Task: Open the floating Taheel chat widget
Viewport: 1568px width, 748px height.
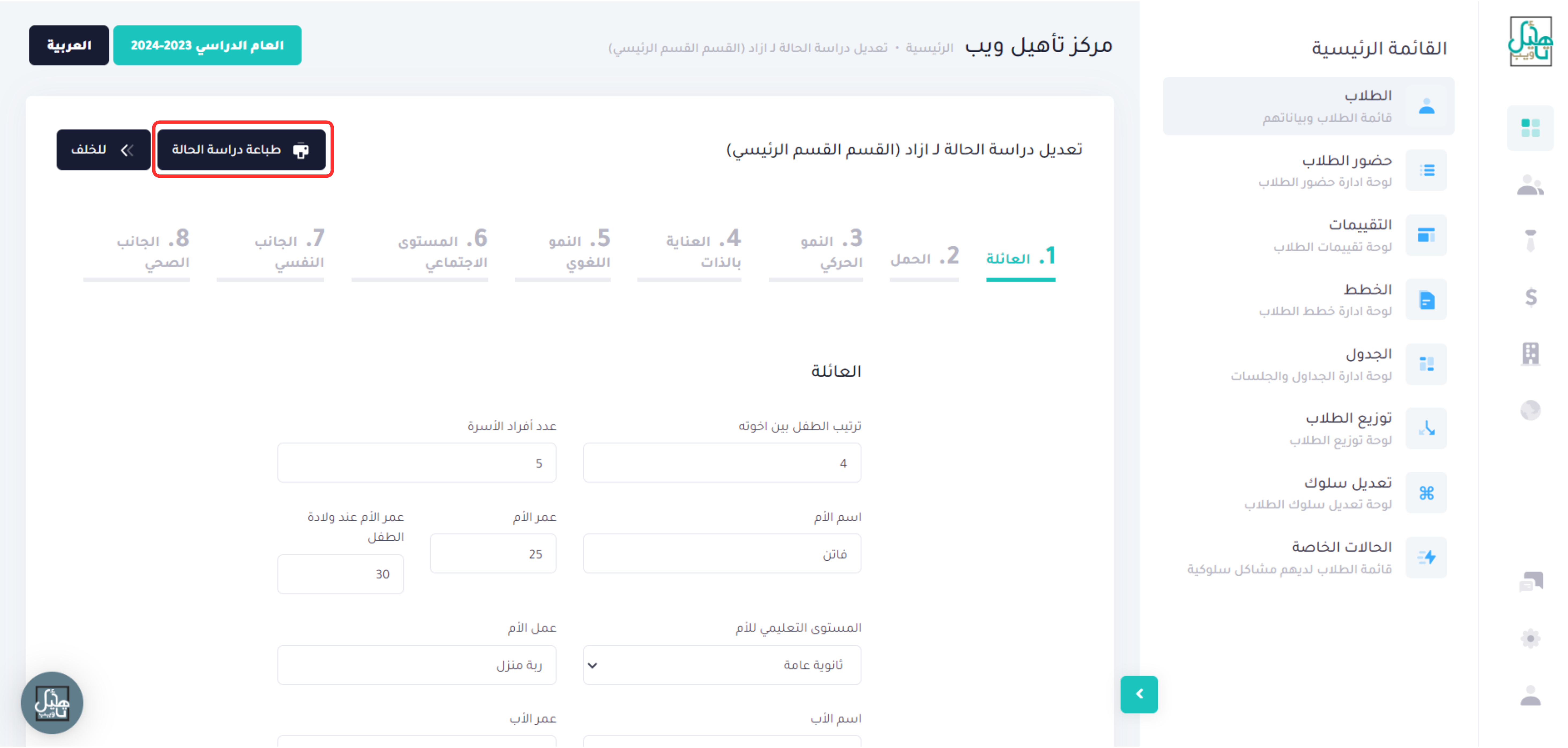Action: (x=52, y=703)
